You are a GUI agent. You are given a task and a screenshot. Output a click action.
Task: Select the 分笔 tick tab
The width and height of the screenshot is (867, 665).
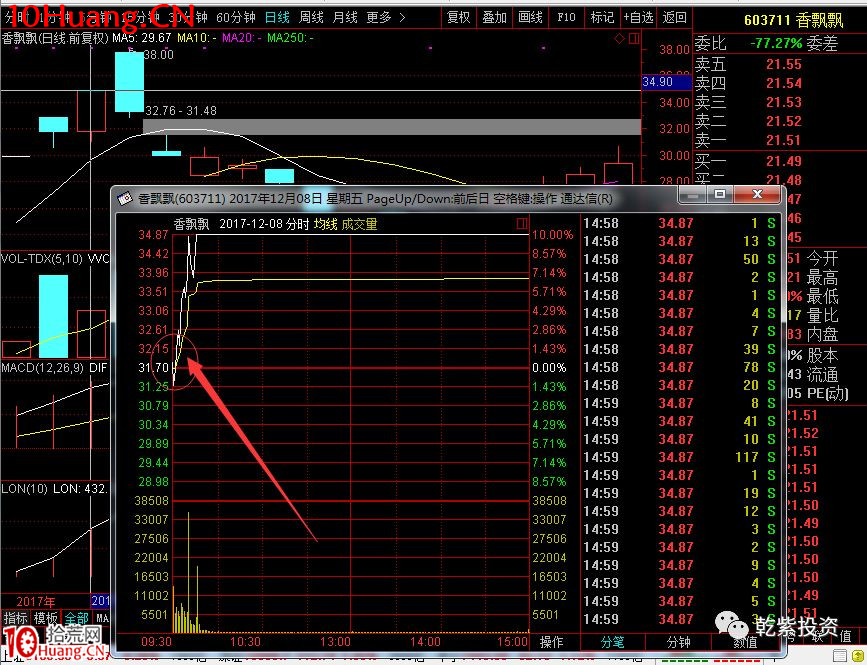613,642
